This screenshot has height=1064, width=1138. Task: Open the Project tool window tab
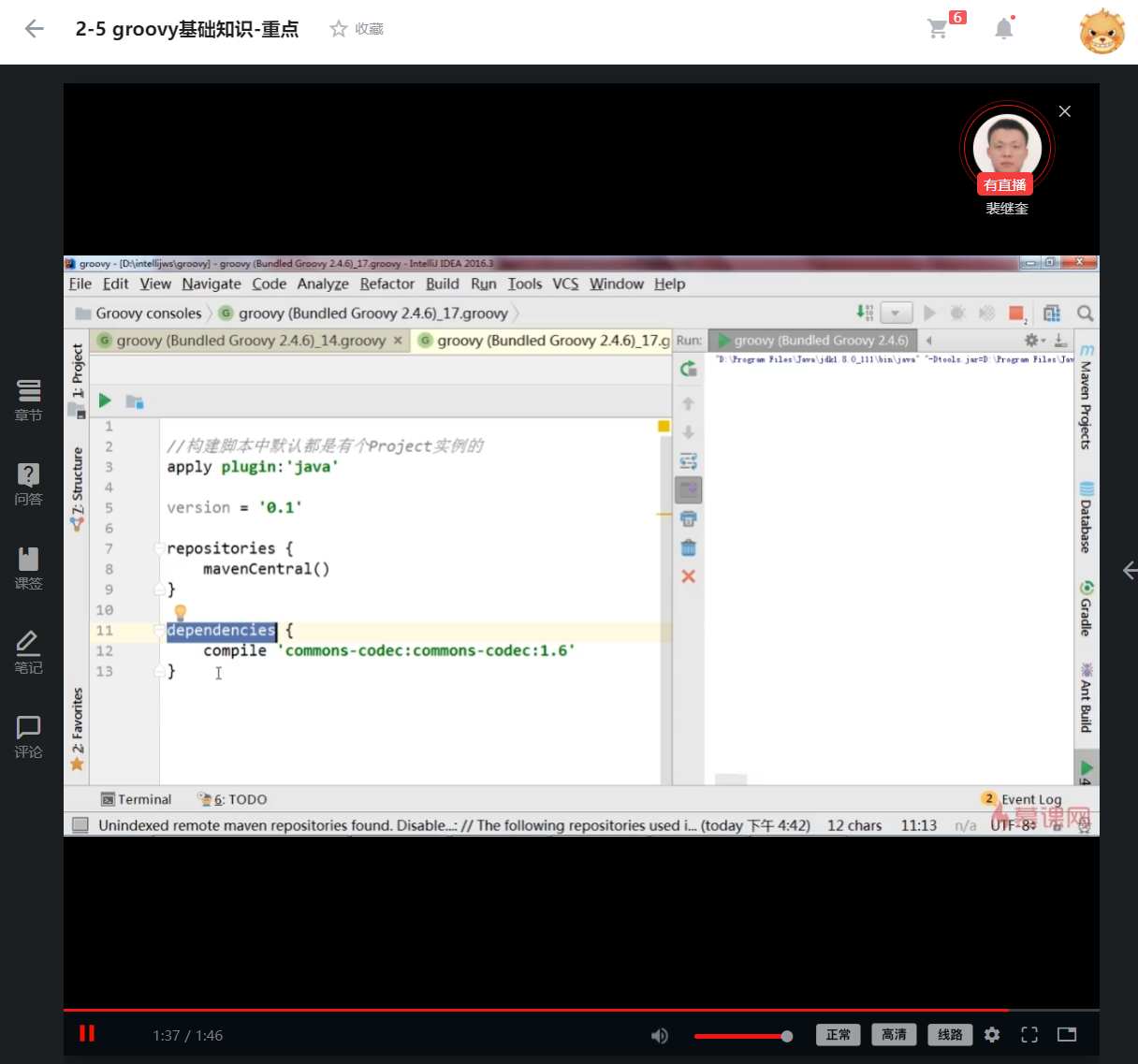[77, 379]
